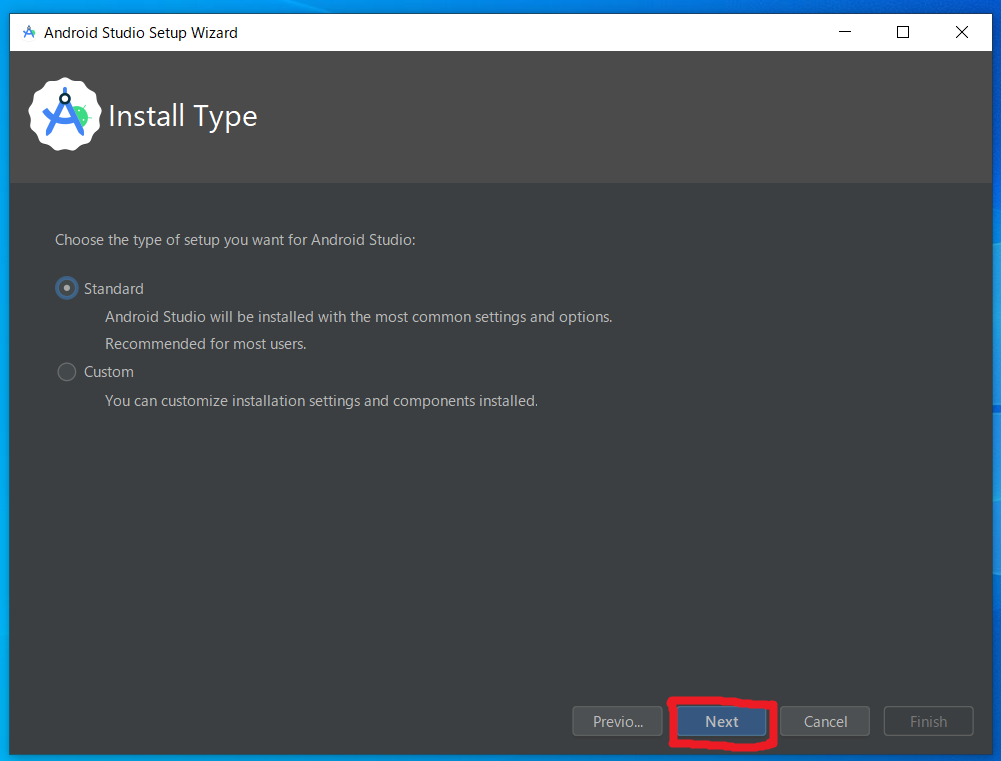Viewport: 1001px width, 761px height.
Task: Click the 'Install Type' heading text
Action: [183, 117]
